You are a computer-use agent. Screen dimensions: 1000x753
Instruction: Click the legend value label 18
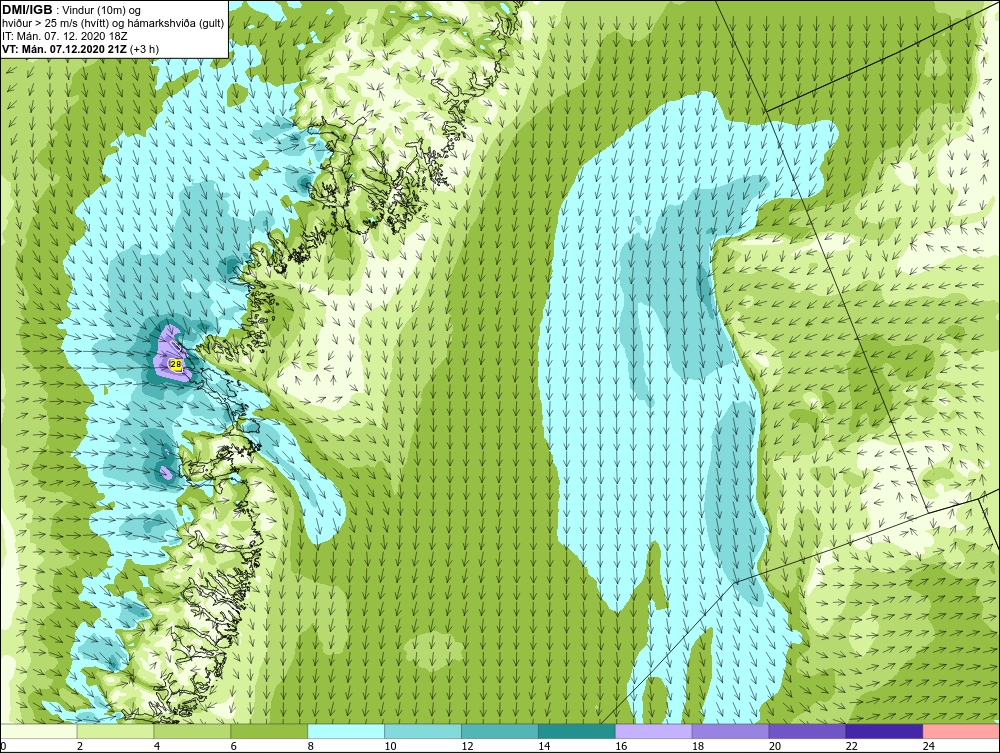coord(698,746)
